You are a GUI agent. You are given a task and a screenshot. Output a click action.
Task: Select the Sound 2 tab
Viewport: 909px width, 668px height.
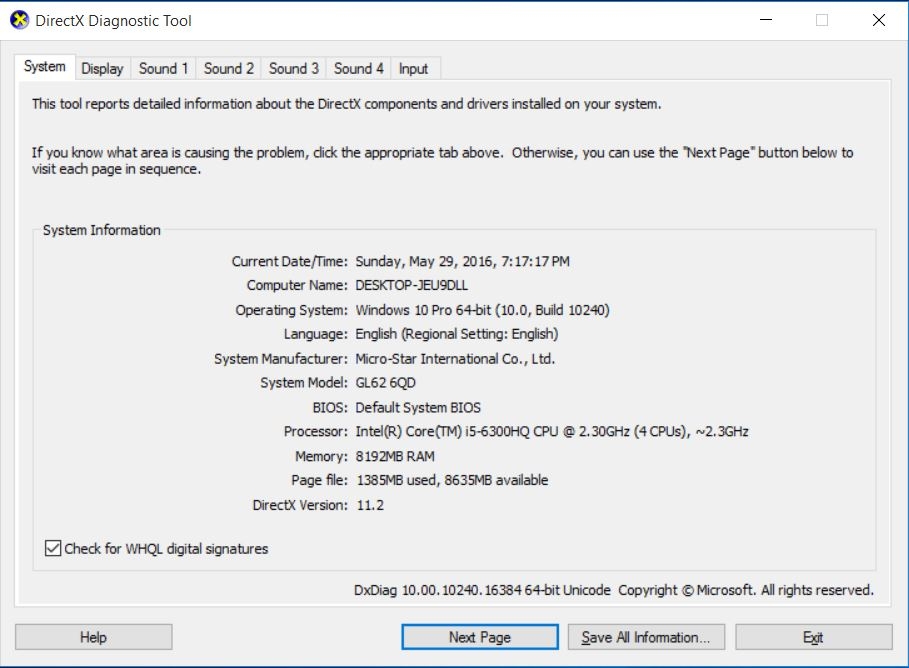[x=228, y=68]
